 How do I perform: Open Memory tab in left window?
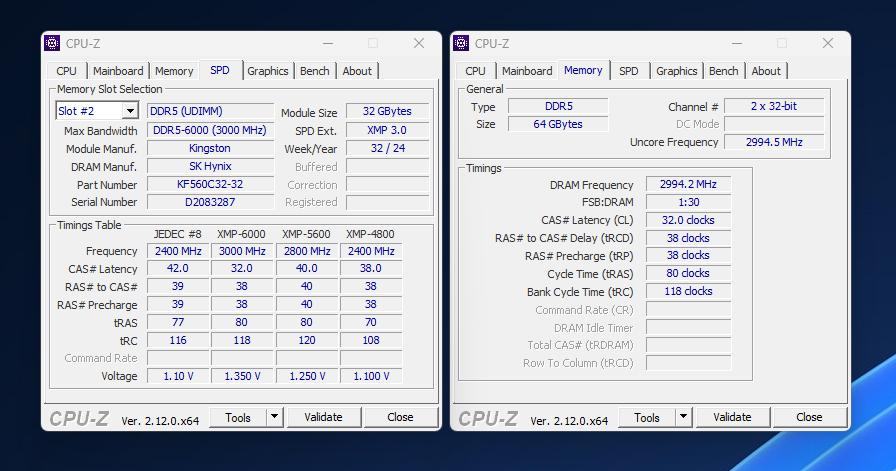[174, 71]
